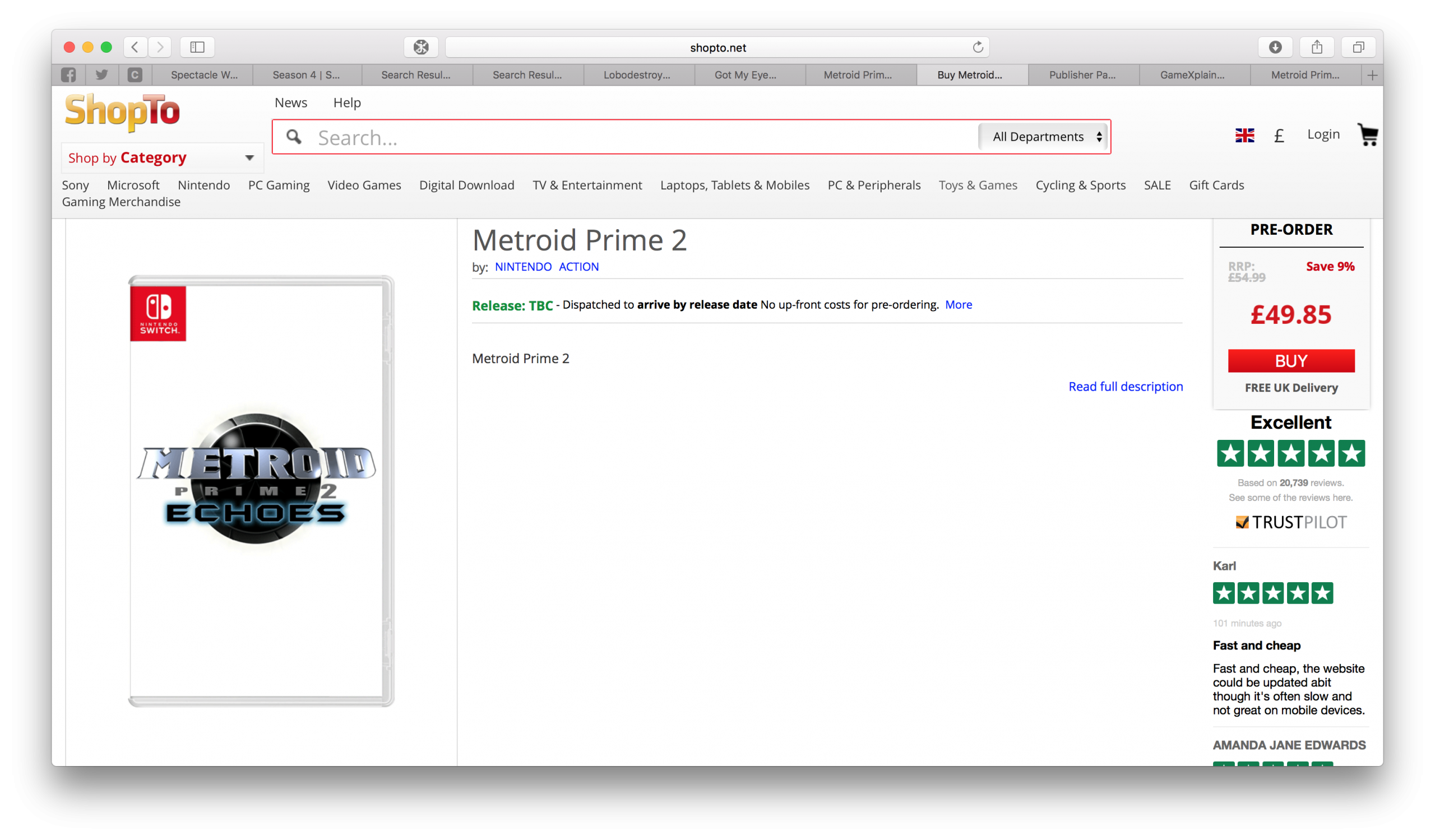Click the pound currency symbol
The image size is (1435, 840).
[1279, 136]
